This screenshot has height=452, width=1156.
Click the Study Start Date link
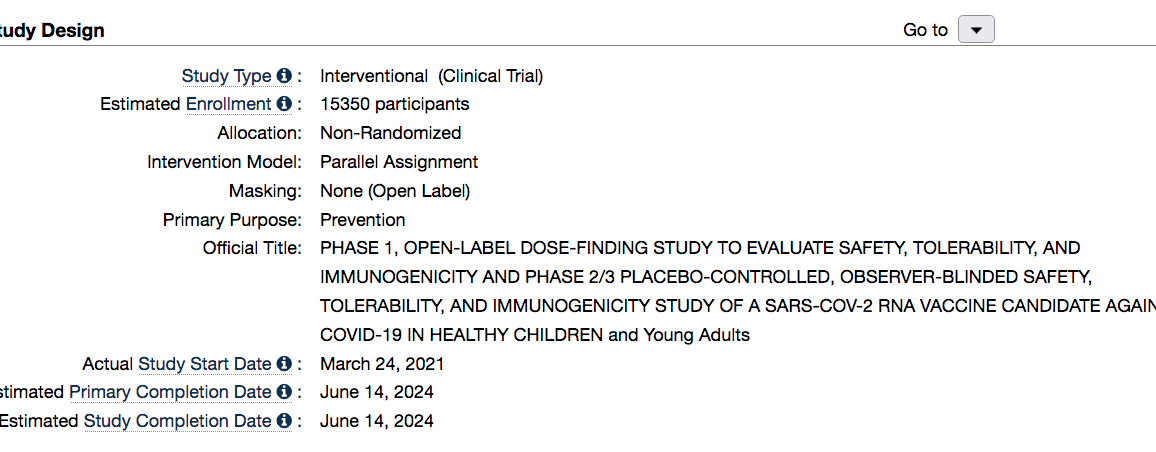205,364
